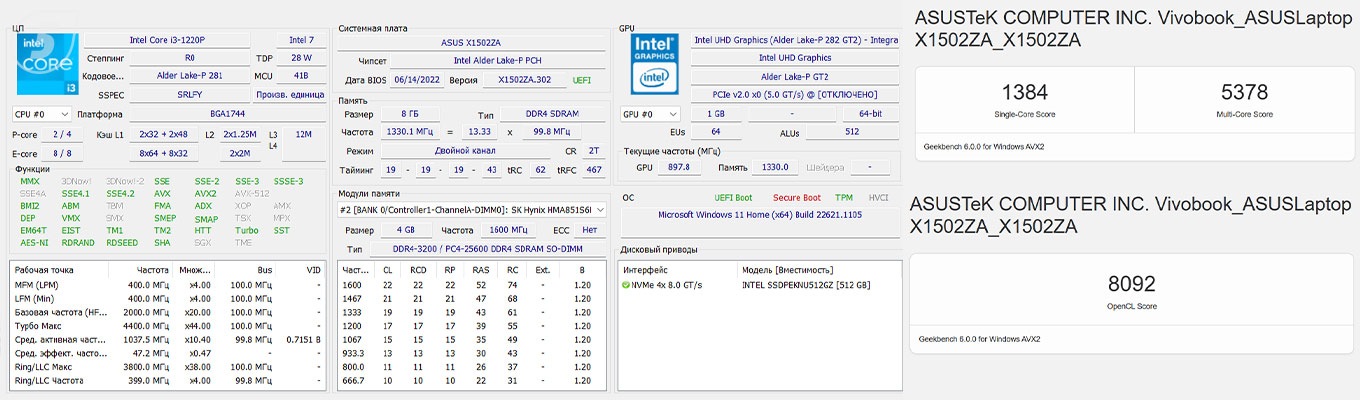Screen dimensions: 1360x400
Task: Click the 1600 МГц module frequency
Action: point(507,230)
